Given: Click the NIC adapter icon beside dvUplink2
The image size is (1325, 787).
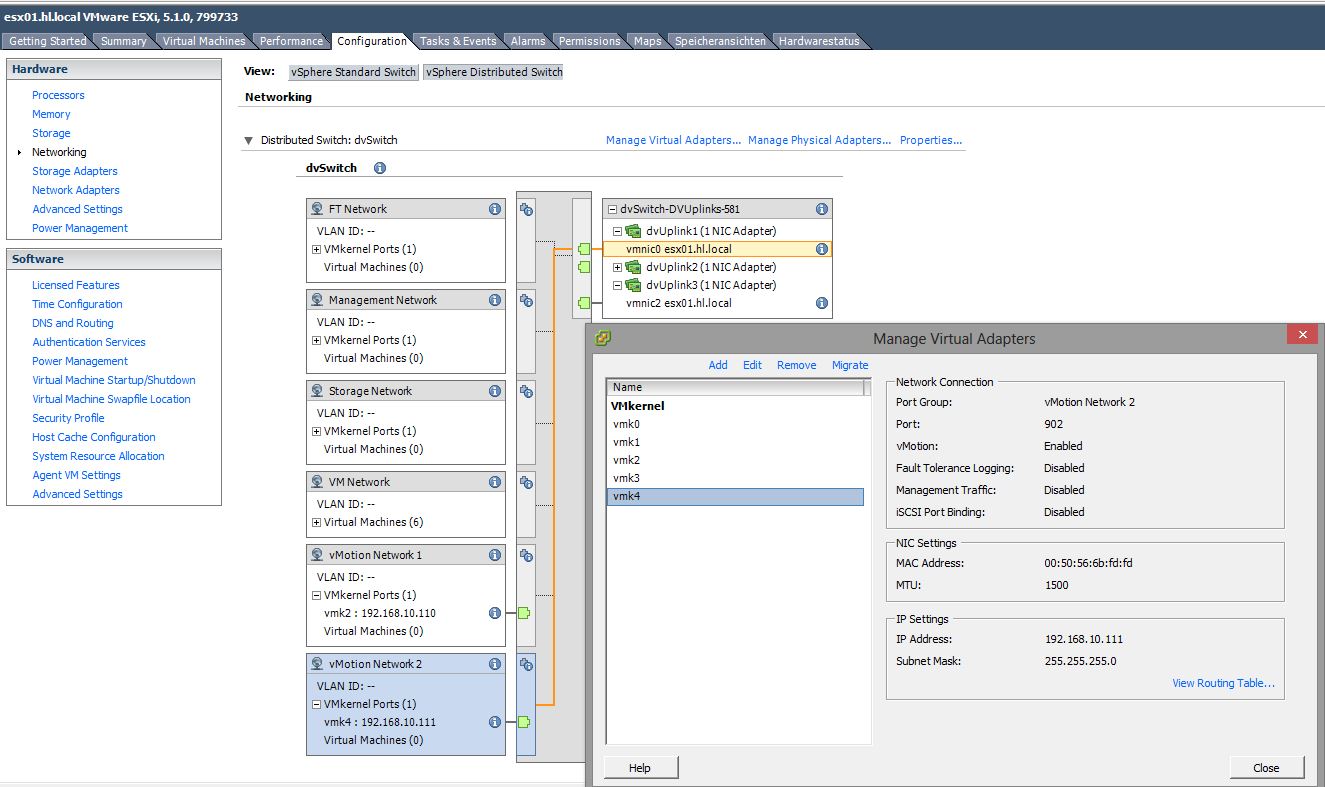Looking at the screenshot, I should [x=633, y=267].
